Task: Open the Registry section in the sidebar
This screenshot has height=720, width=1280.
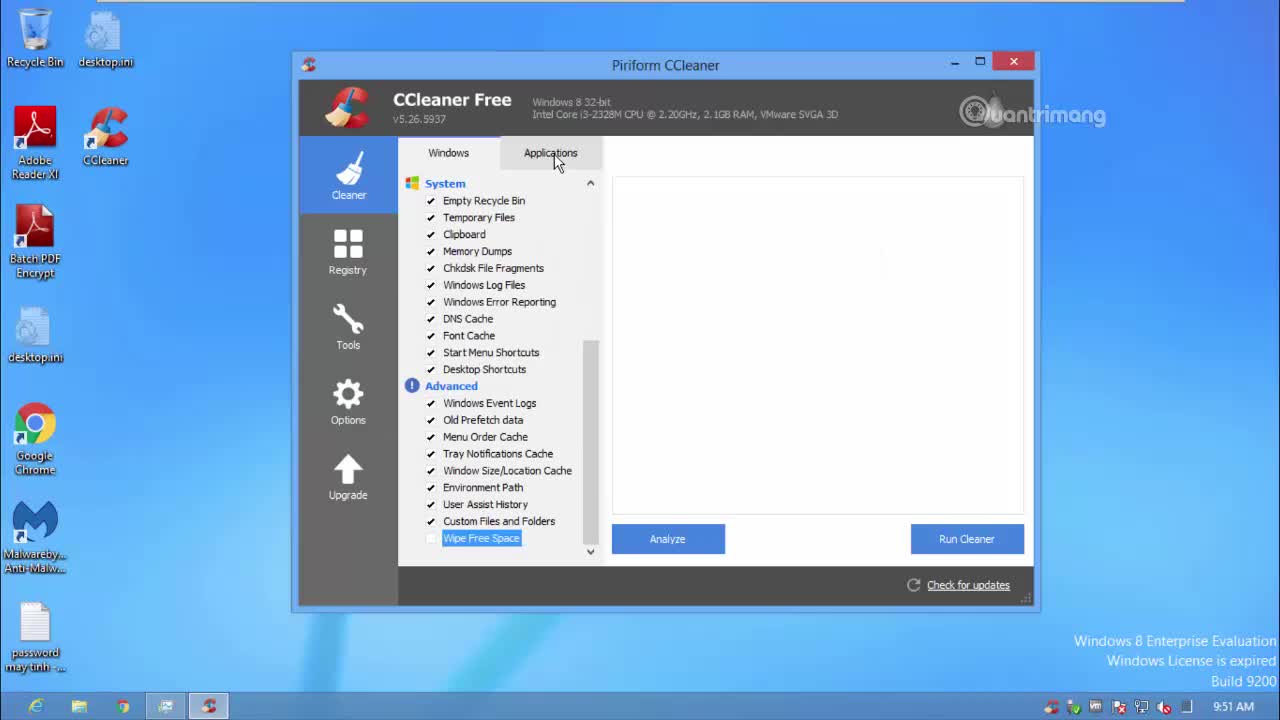Action: (348, 251)
